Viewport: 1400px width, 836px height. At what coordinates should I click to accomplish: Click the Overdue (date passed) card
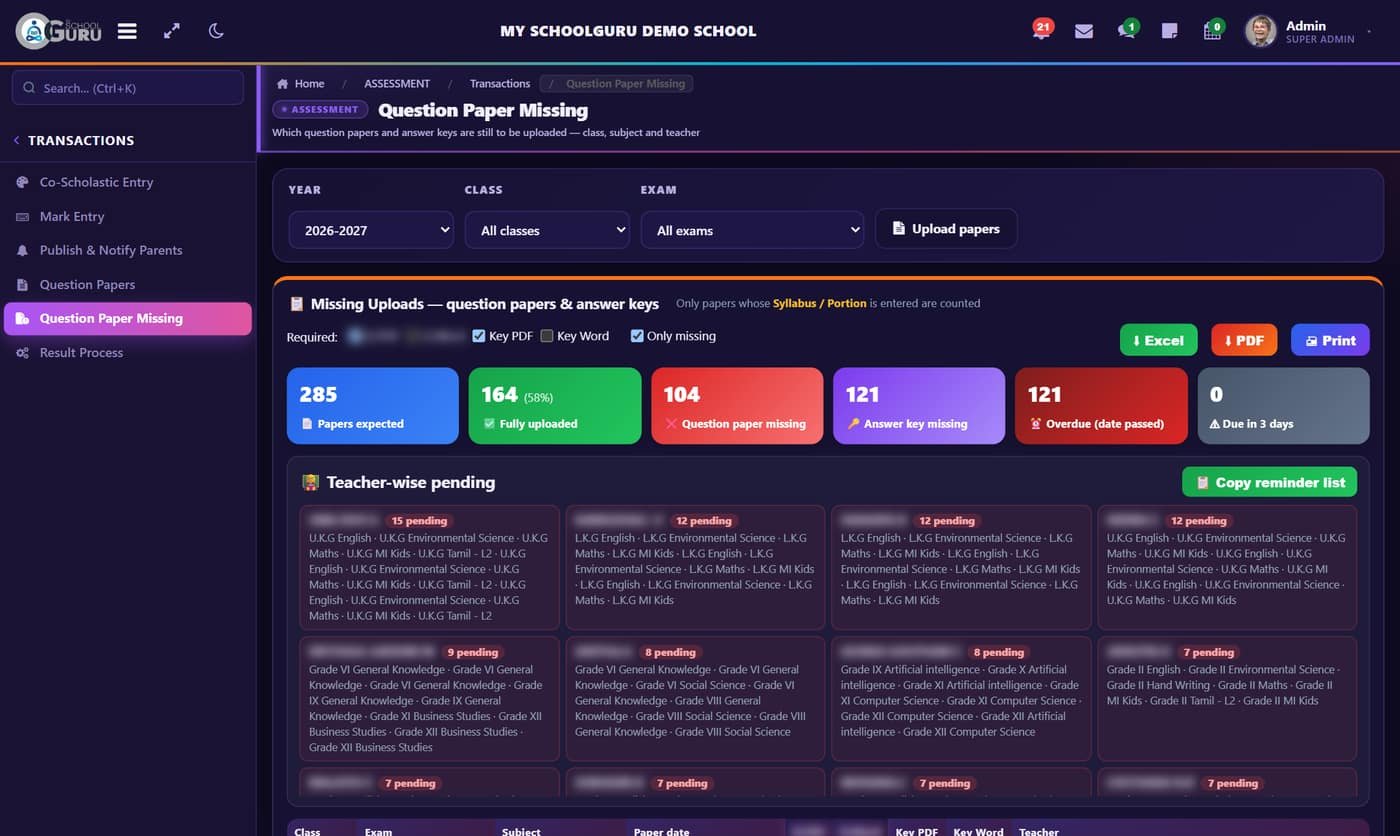tap(1101, 406)
